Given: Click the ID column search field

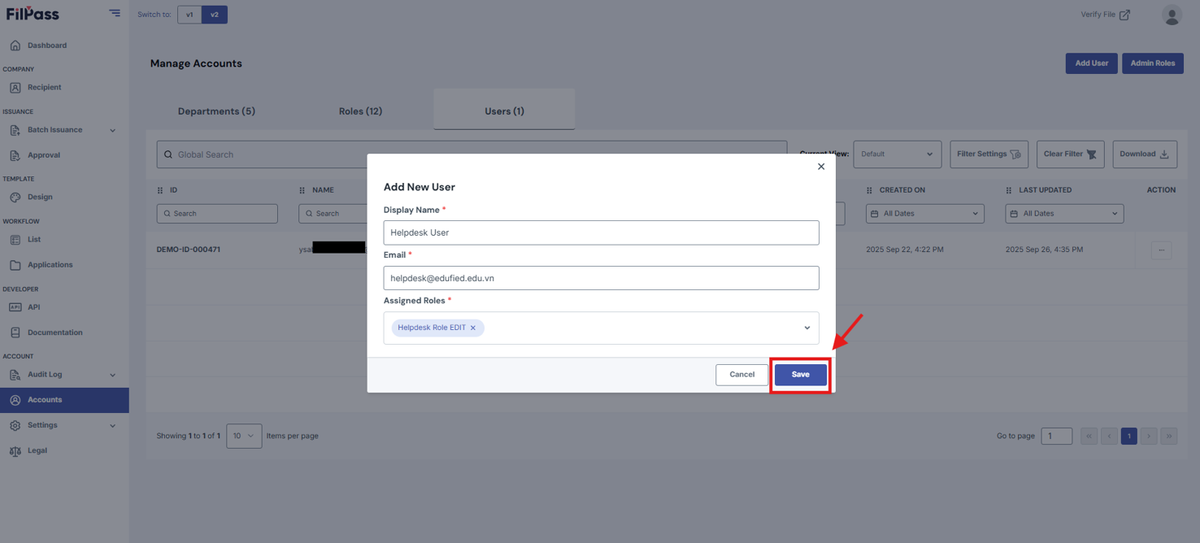Looking at the screenshot, I should pos(217,213).
